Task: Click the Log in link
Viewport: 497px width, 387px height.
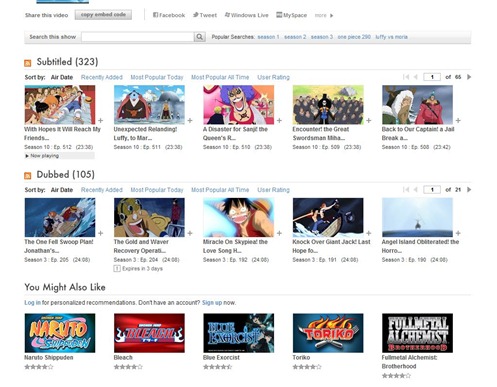Action: coord(32,303)
